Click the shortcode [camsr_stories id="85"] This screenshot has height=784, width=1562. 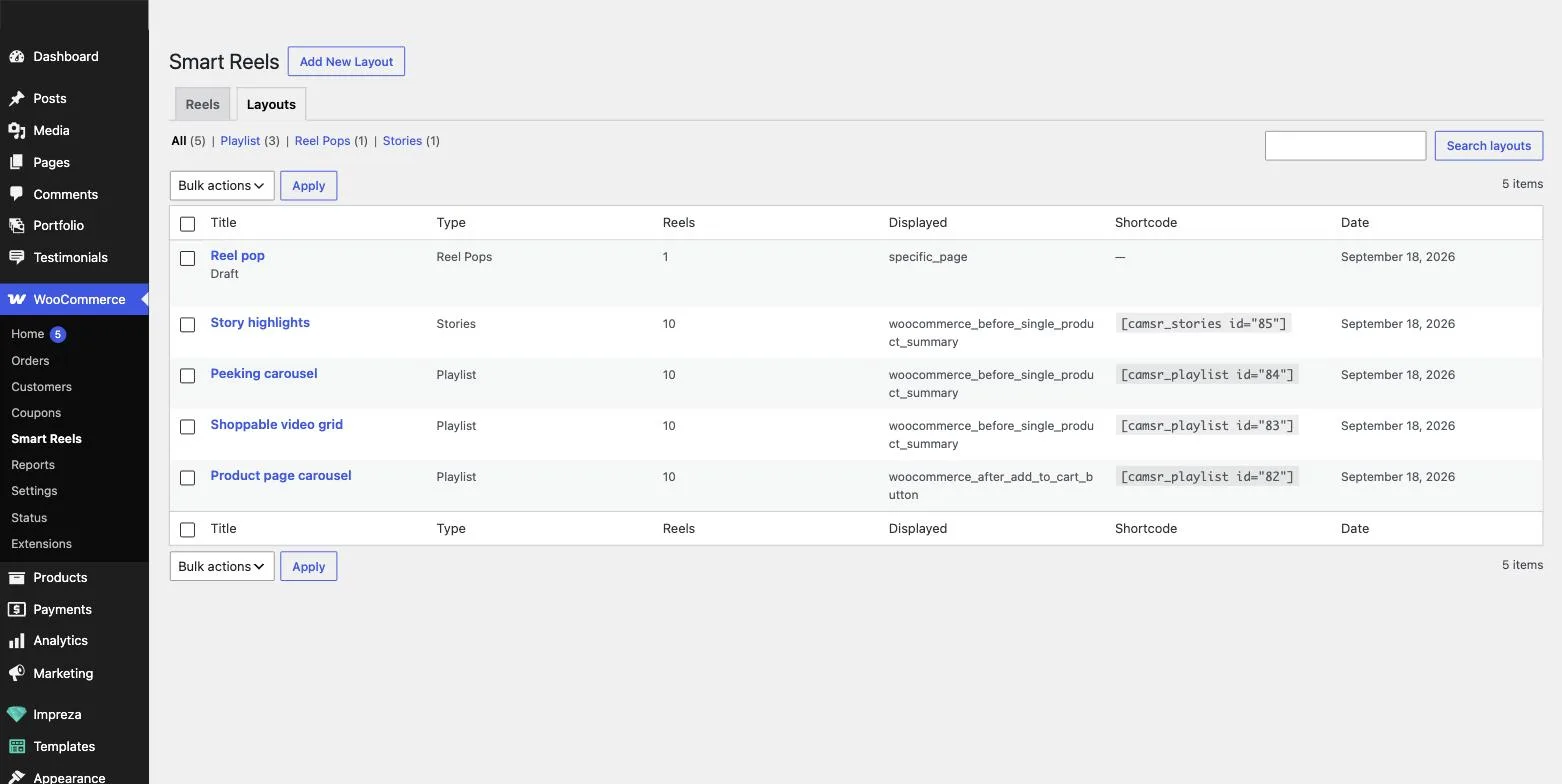point(1203,324)
